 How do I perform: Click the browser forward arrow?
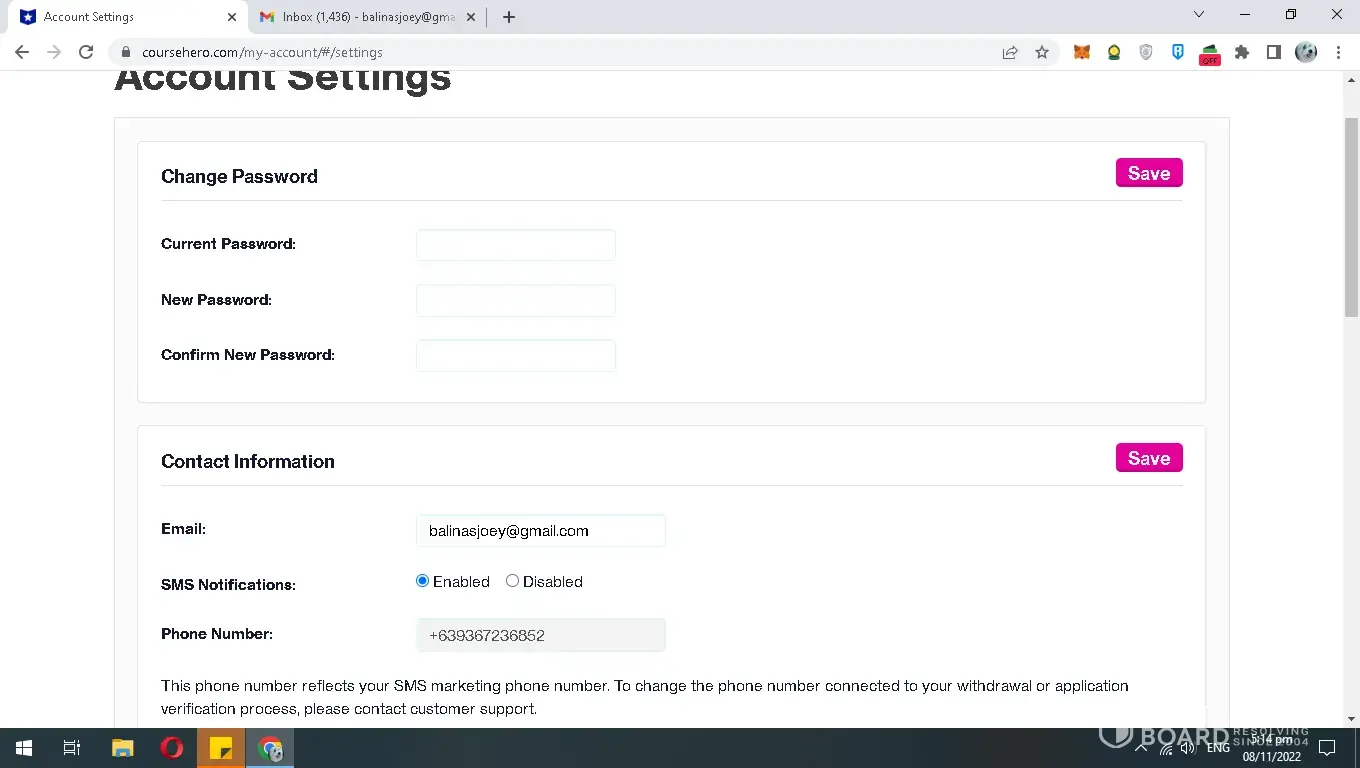[54, 52]
